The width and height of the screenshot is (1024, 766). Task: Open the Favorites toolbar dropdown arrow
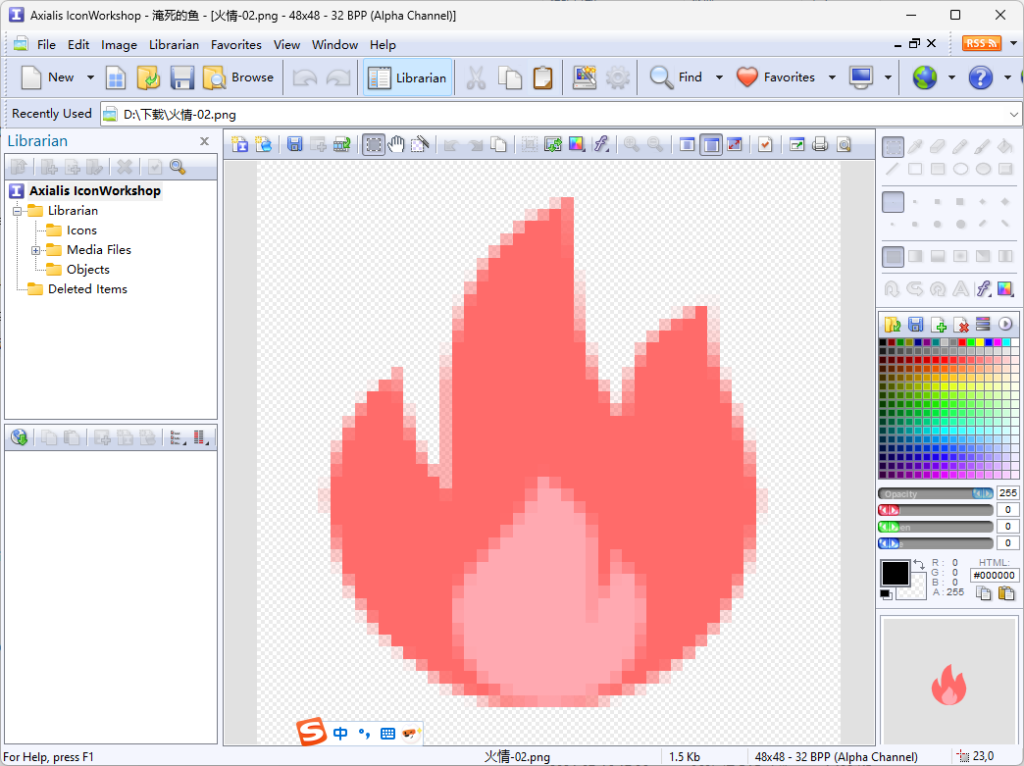(x=832, y=78)
